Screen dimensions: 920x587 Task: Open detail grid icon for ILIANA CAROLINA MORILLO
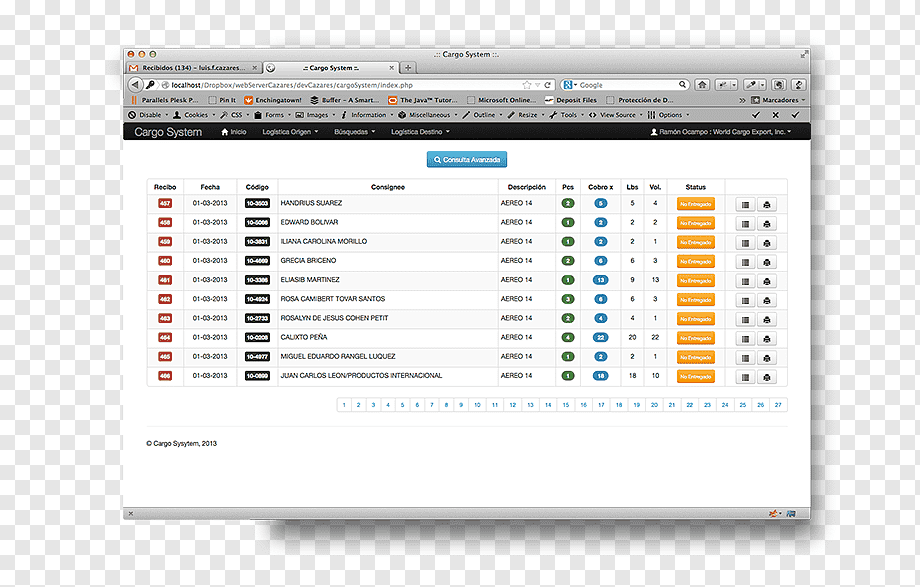(x=745, y=243)
